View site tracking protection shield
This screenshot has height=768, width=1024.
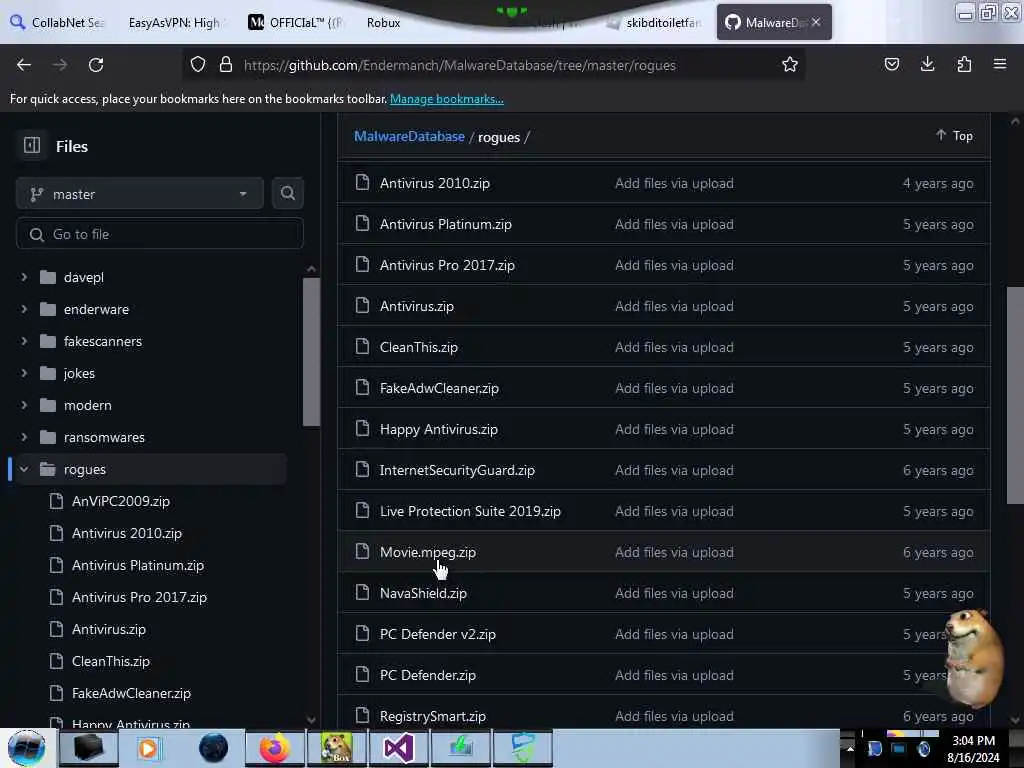point(198,64)
